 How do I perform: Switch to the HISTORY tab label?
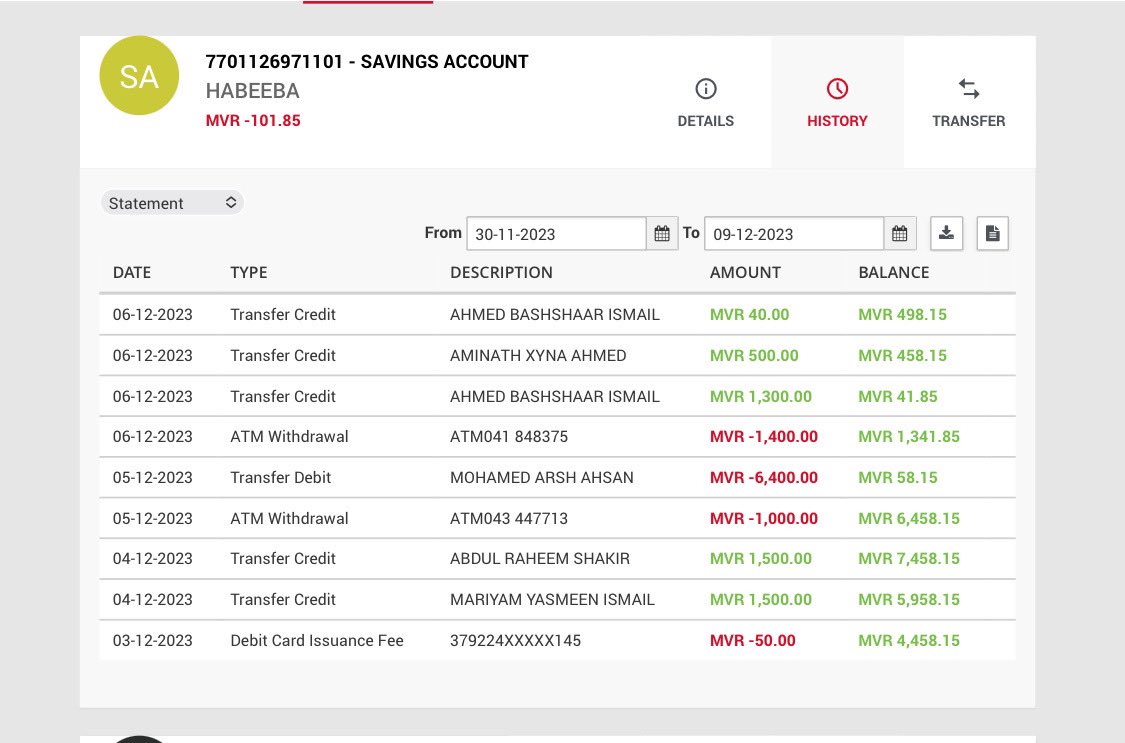tap(837, 121)
